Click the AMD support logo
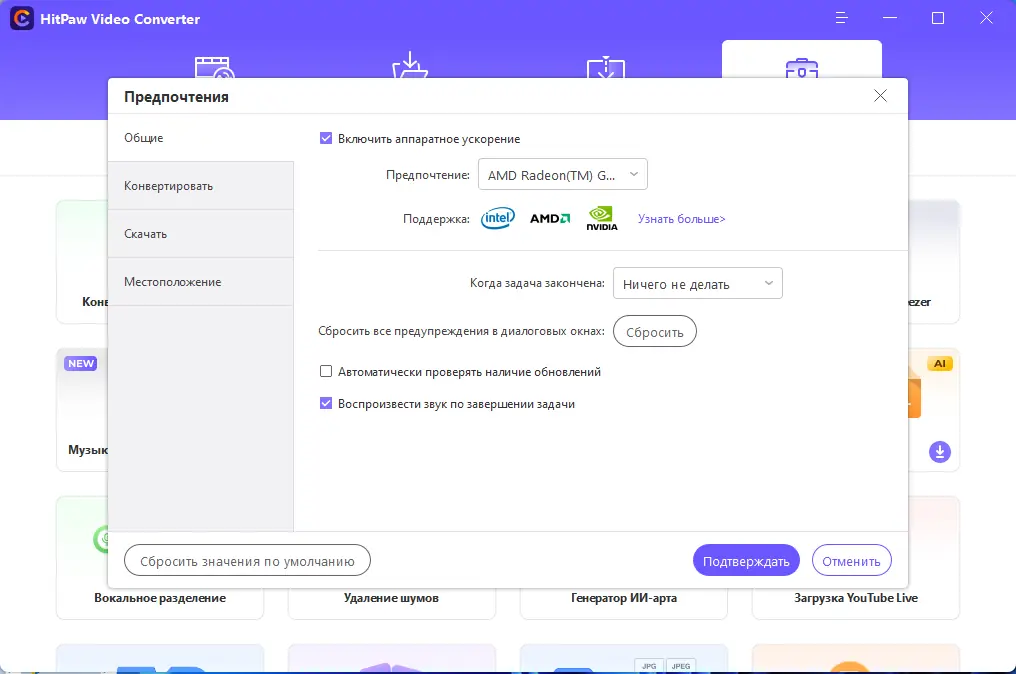This screenshot has width=1016, height=674. click(549, 218)
